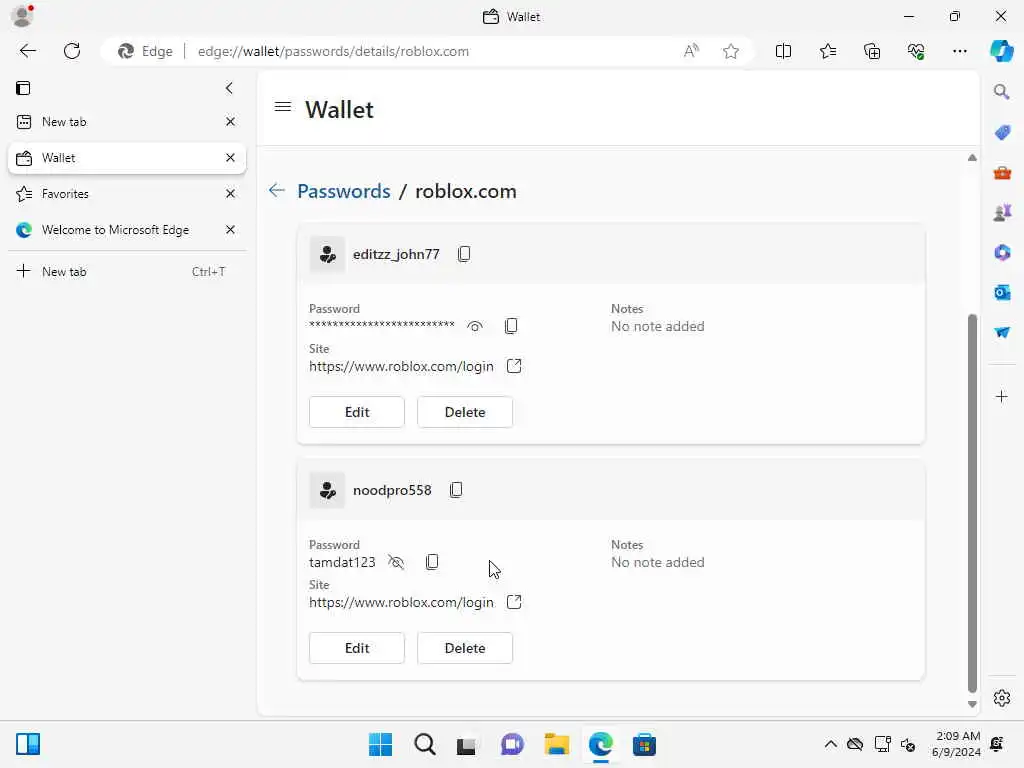
Task: Select the Wallet tab
Action: (127, 158)
